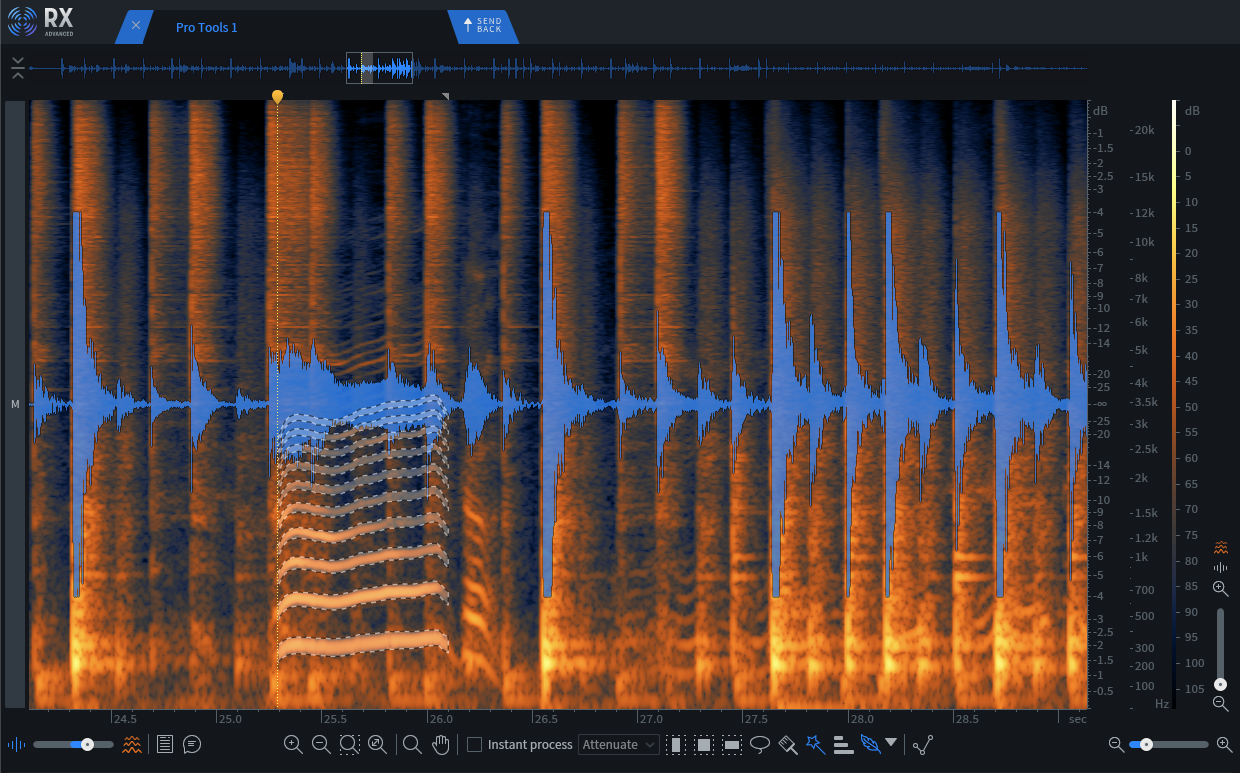Click the spectrogram view icon beside opacity slider

132,744
